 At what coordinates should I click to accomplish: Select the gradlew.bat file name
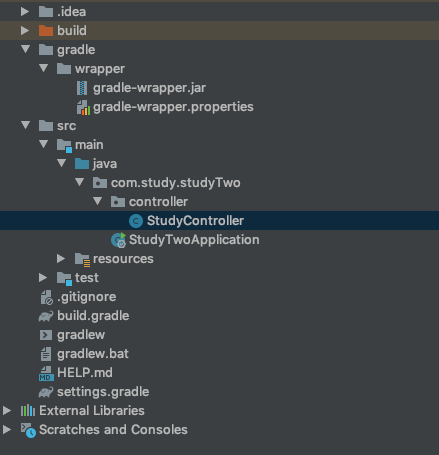(x=93, y=354)
